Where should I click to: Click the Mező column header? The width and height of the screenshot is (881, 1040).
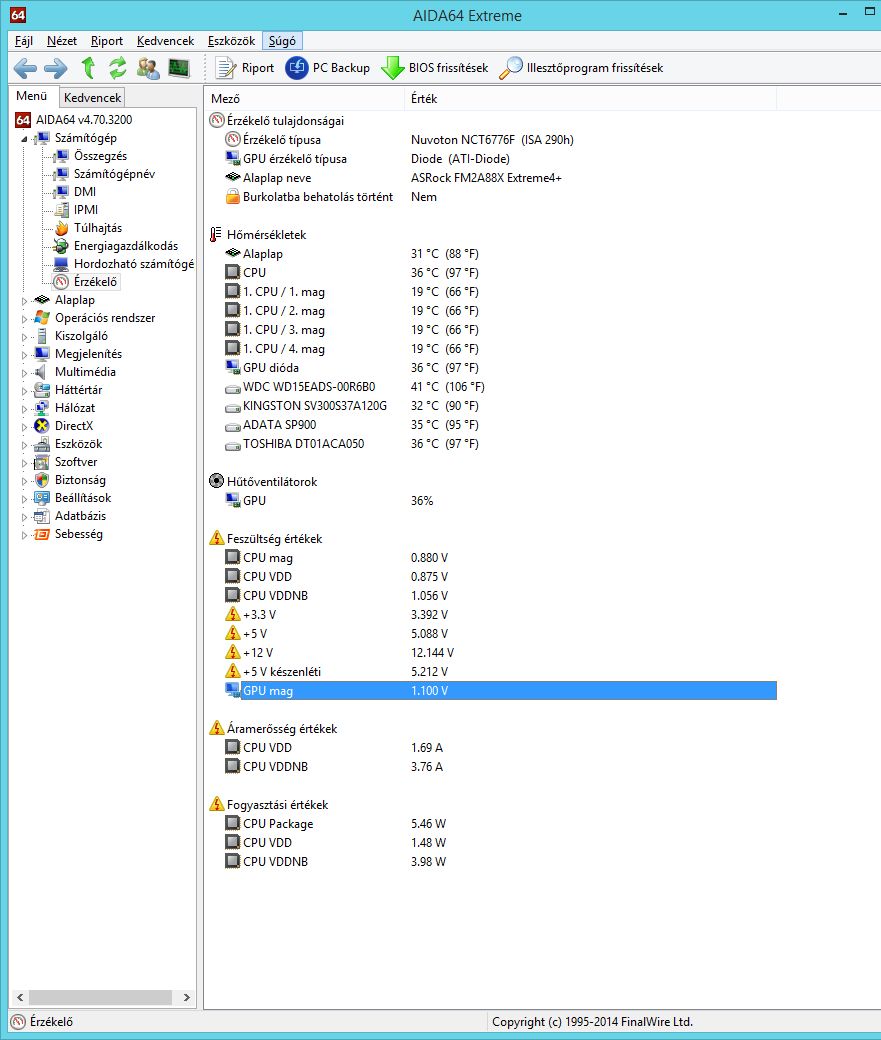(304, 98)
